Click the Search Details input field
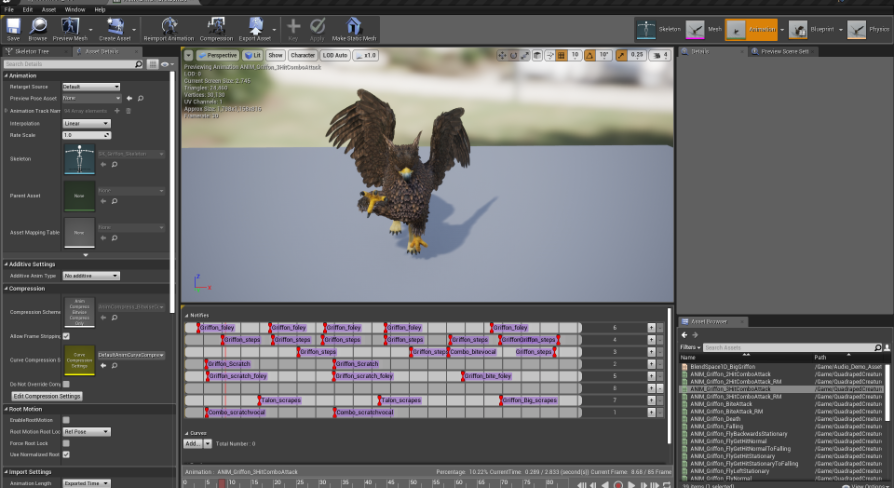Image resolution: width=894 pixels, height=488 pixels. [74, 64]
